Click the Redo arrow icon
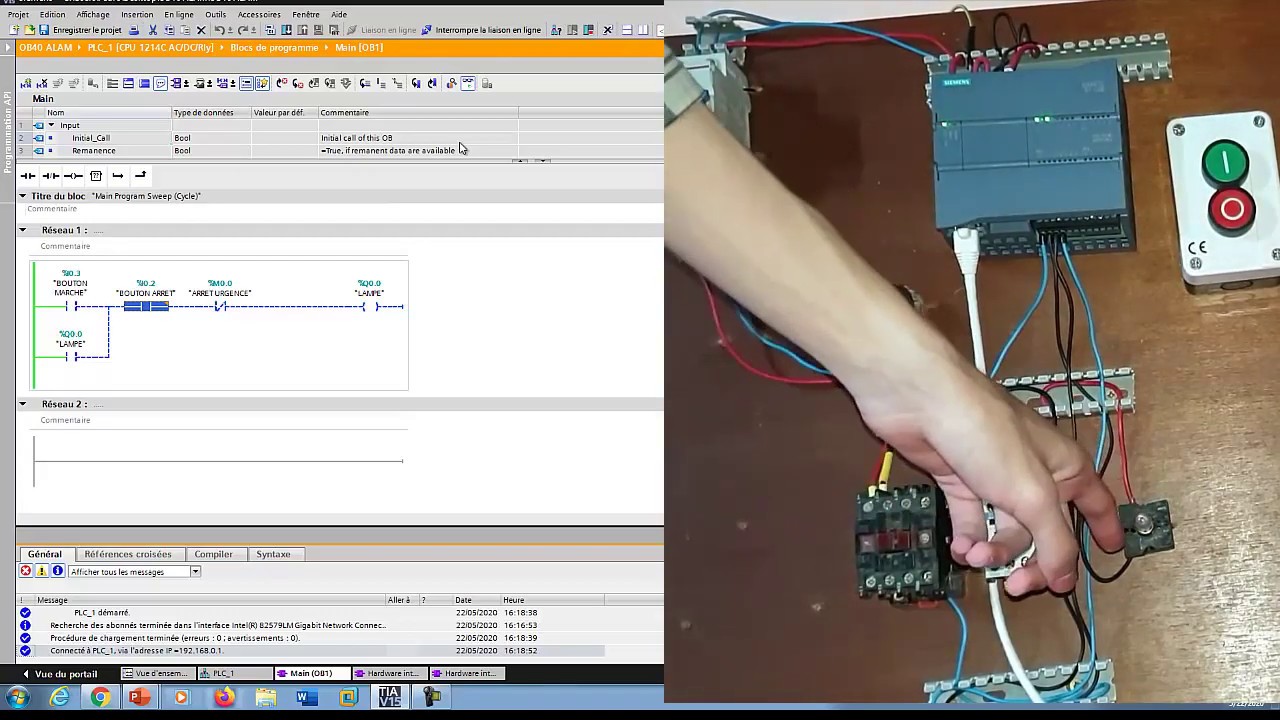 [241, 30]
